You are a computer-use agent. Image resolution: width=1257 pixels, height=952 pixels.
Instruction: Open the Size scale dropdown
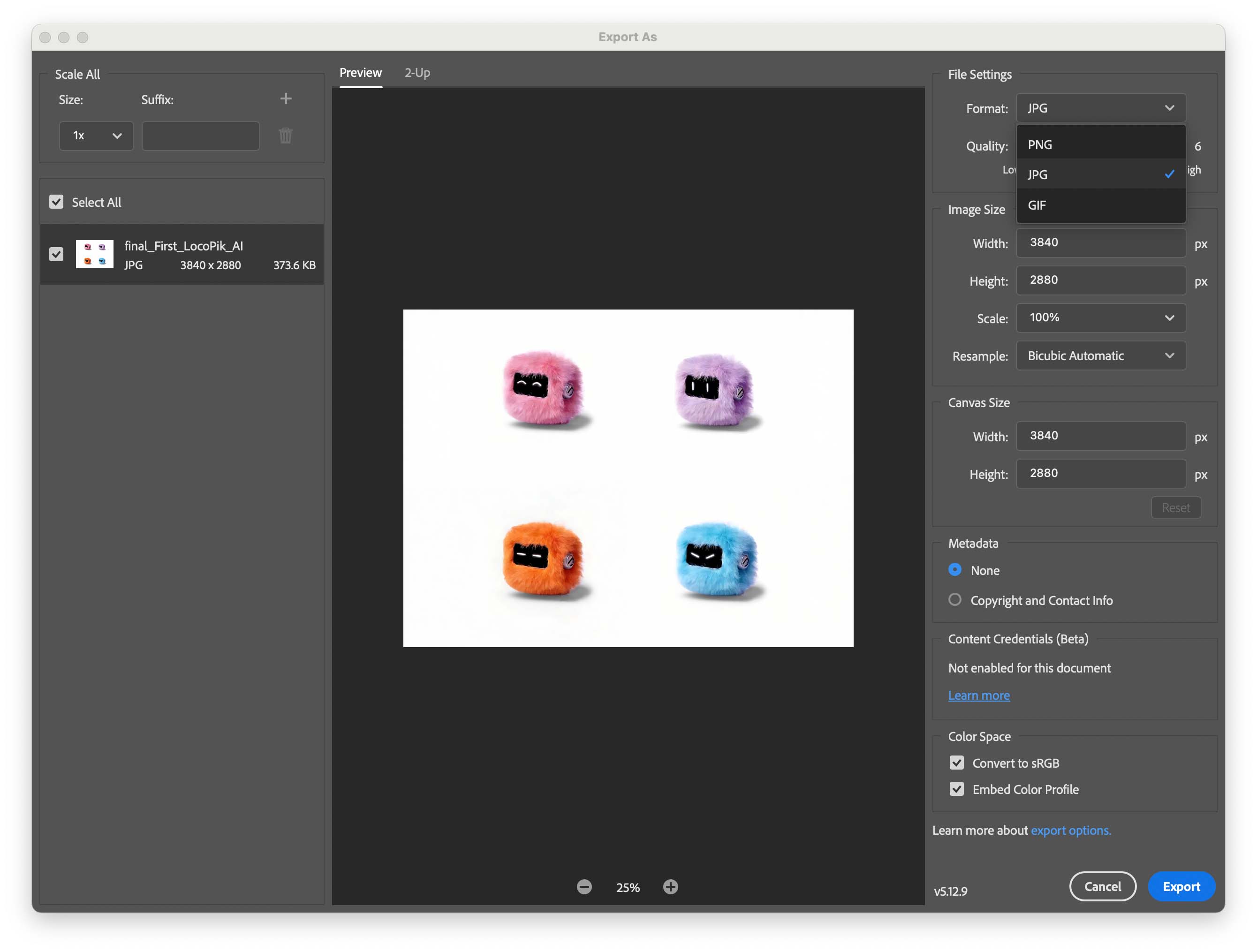96,136
